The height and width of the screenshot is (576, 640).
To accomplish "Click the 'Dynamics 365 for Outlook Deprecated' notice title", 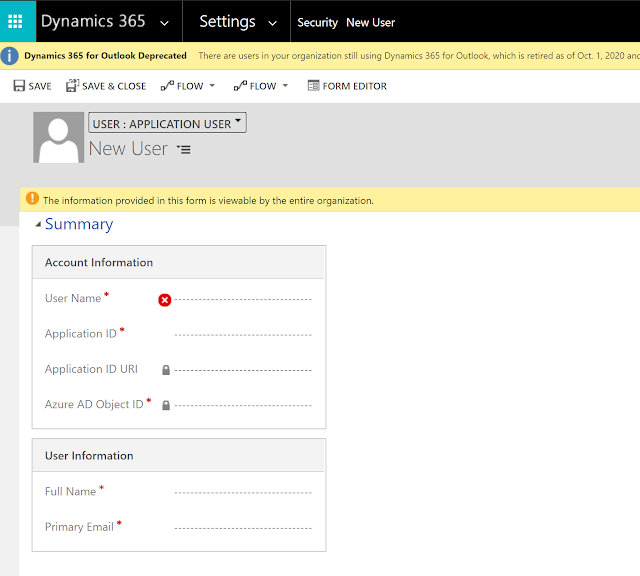I will click(x=105, y=56).
